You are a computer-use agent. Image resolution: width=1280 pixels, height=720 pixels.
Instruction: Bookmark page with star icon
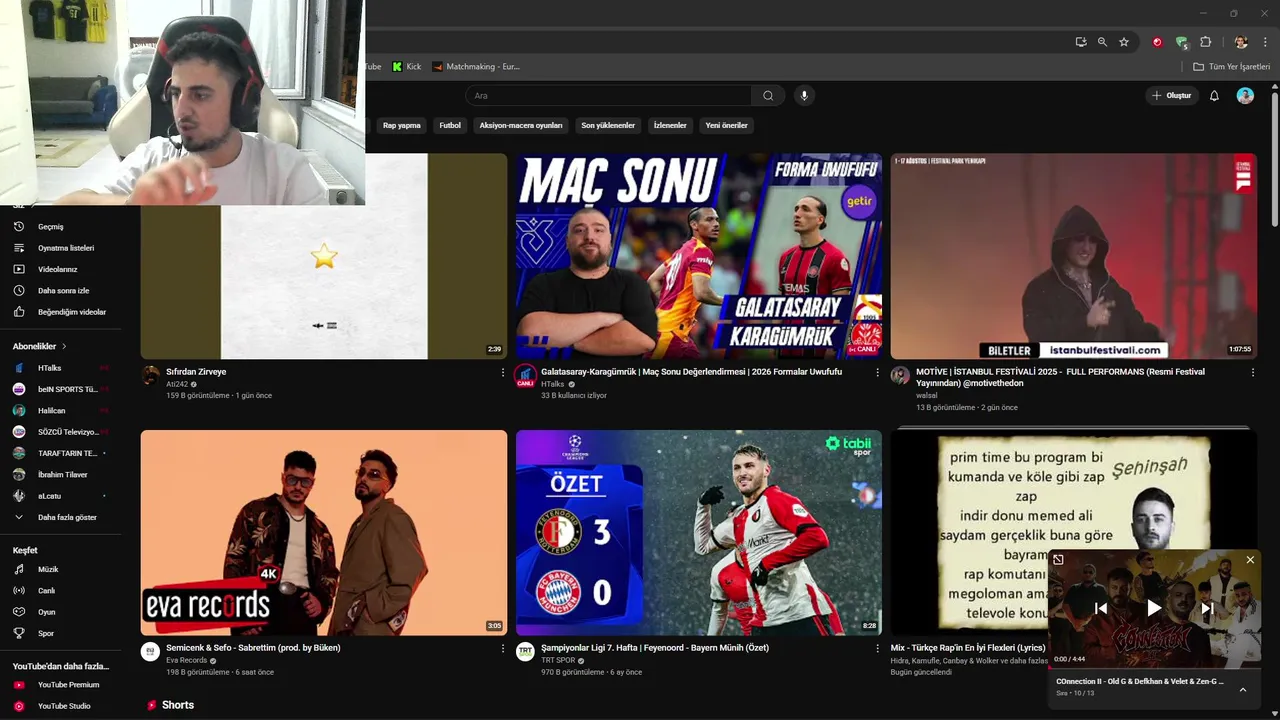click(x=1124, y=42)
